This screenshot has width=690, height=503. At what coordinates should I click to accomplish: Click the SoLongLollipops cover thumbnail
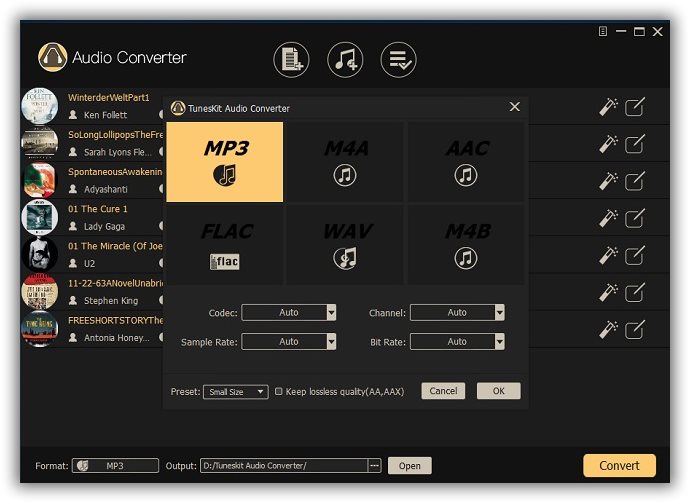(40, 143)
